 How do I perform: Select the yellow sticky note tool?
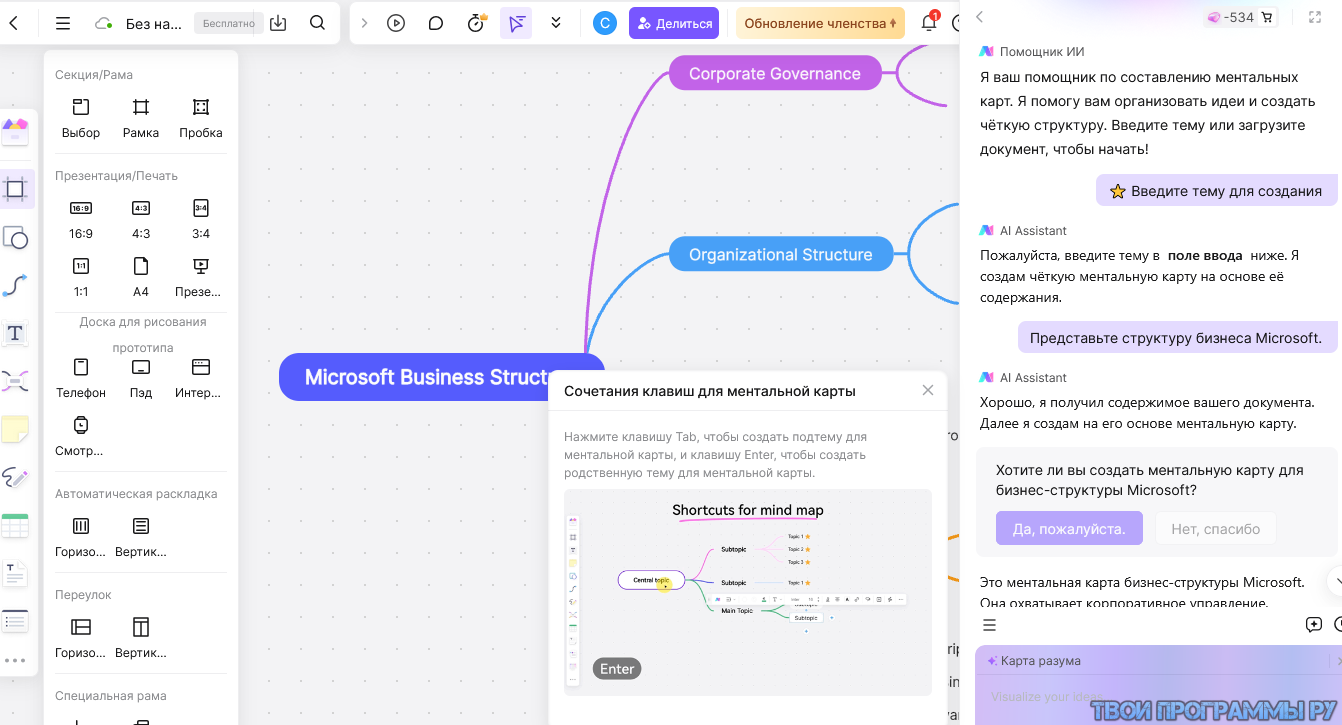coord(15,429)
